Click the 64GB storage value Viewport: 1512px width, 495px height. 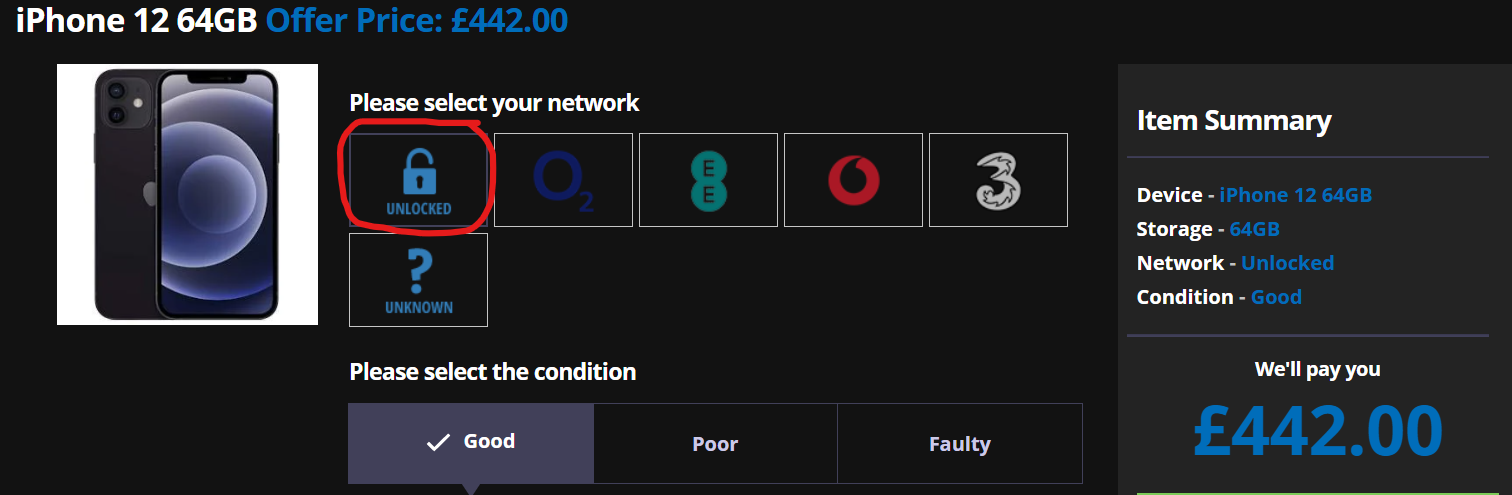pyautogui.click(x=1254, y=229)
